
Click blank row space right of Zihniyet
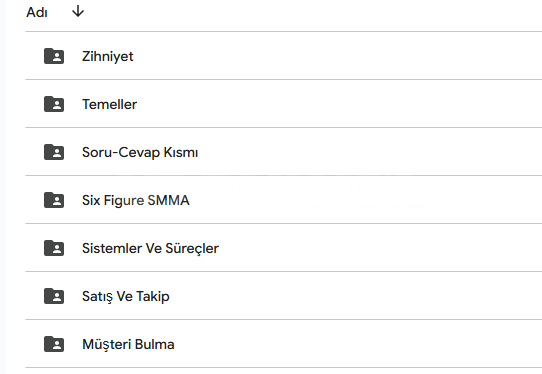pos(339,56)
